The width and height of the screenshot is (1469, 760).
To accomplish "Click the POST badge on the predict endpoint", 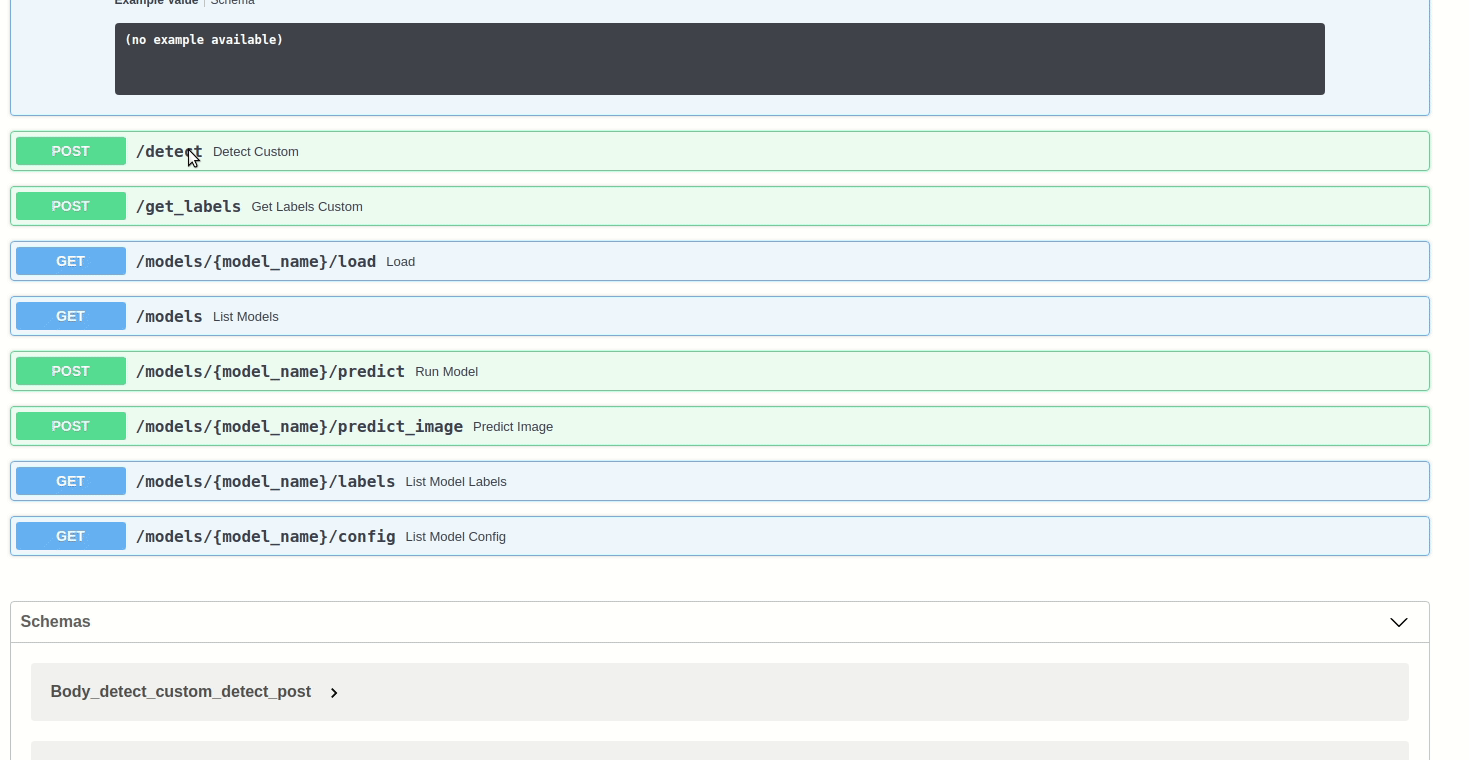I will [x=70, y=371].
